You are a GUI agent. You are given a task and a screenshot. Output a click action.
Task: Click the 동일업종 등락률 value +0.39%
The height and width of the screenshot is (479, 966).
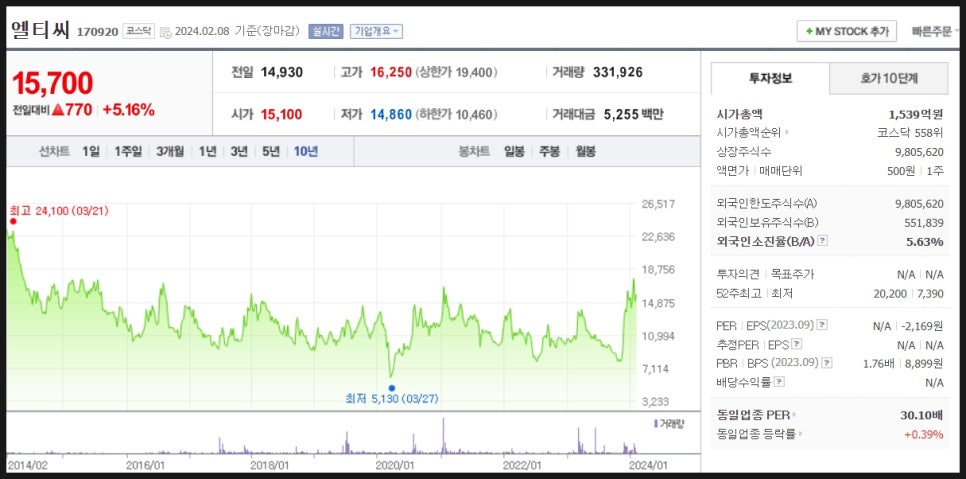pyautogui.click(x=923, y=434)
